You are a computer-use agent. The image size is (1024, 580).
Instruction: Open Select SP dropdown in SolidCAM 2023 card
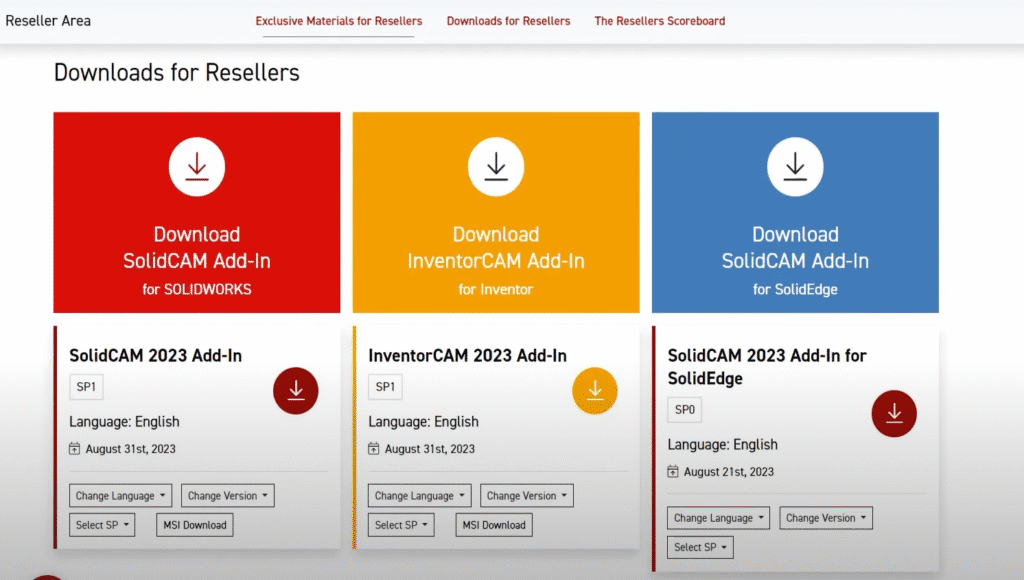[x=102, y=525]
